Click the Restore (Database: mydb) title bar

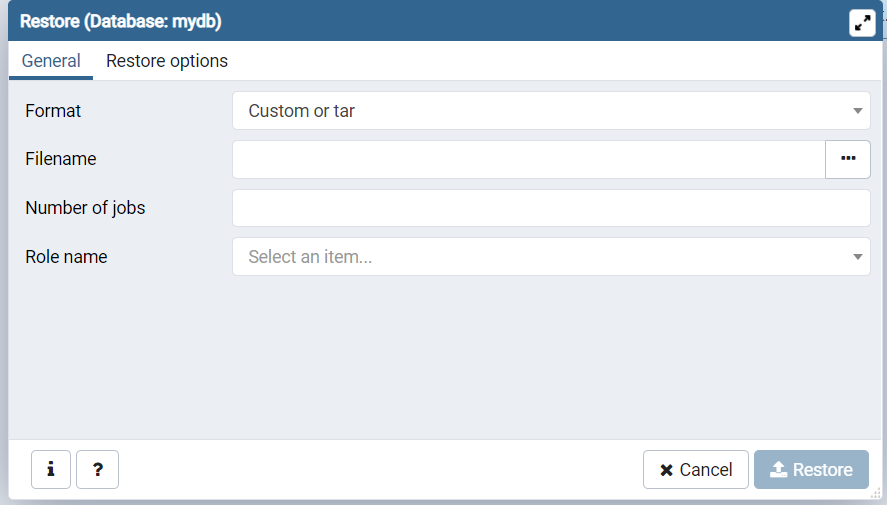(x=400, y=21)
